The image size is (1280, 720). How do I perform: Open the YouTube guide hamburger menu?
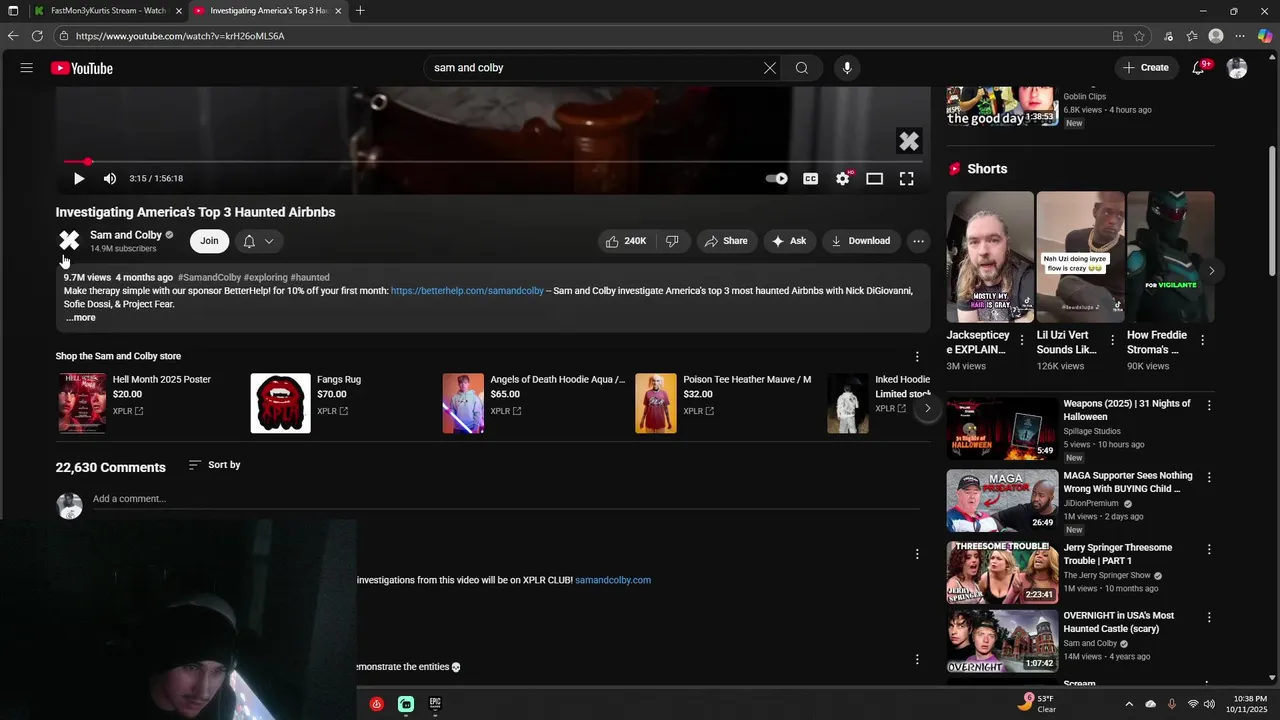[27, 68]
